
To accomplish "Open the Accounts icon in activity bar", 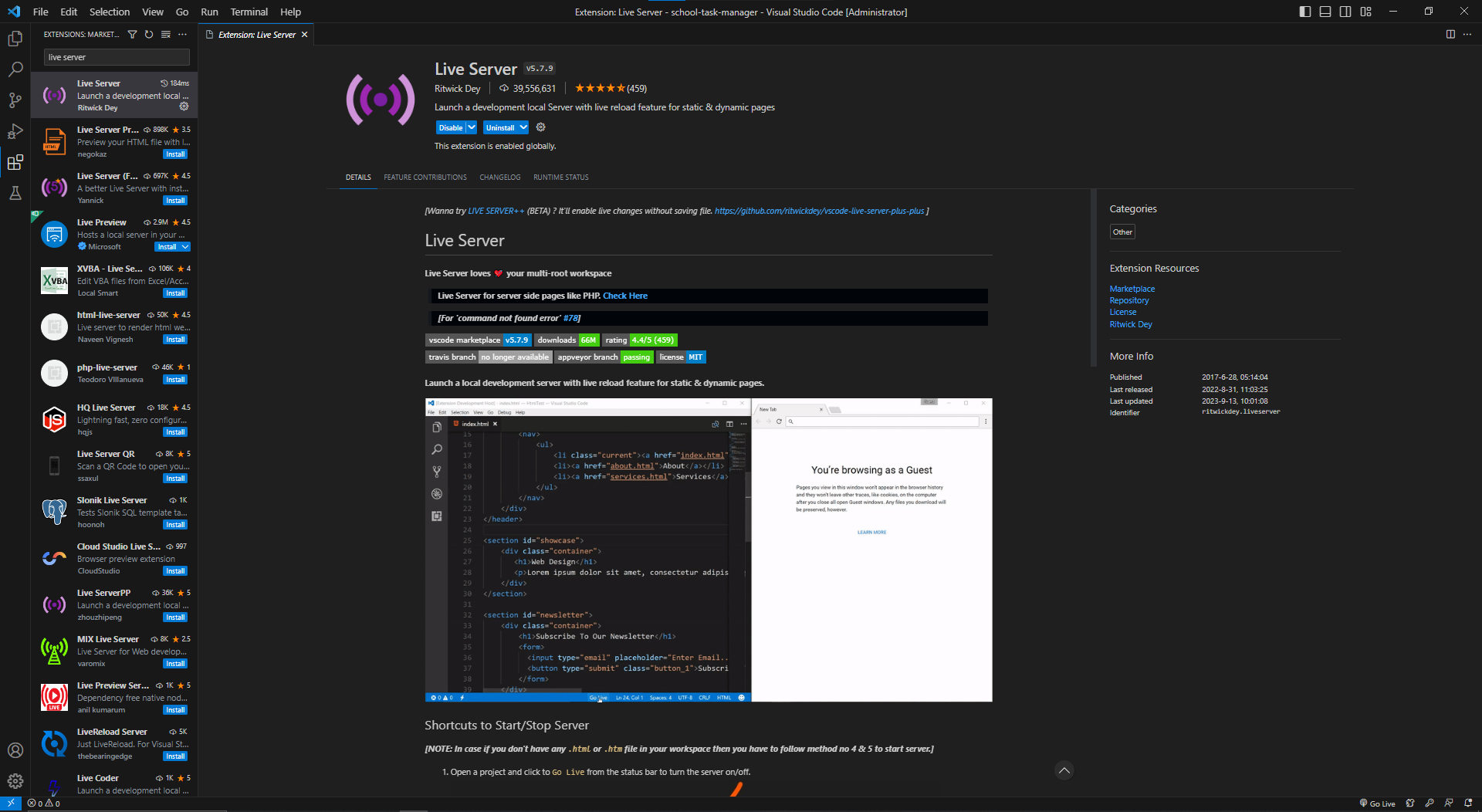I will [x=15, y=750].
